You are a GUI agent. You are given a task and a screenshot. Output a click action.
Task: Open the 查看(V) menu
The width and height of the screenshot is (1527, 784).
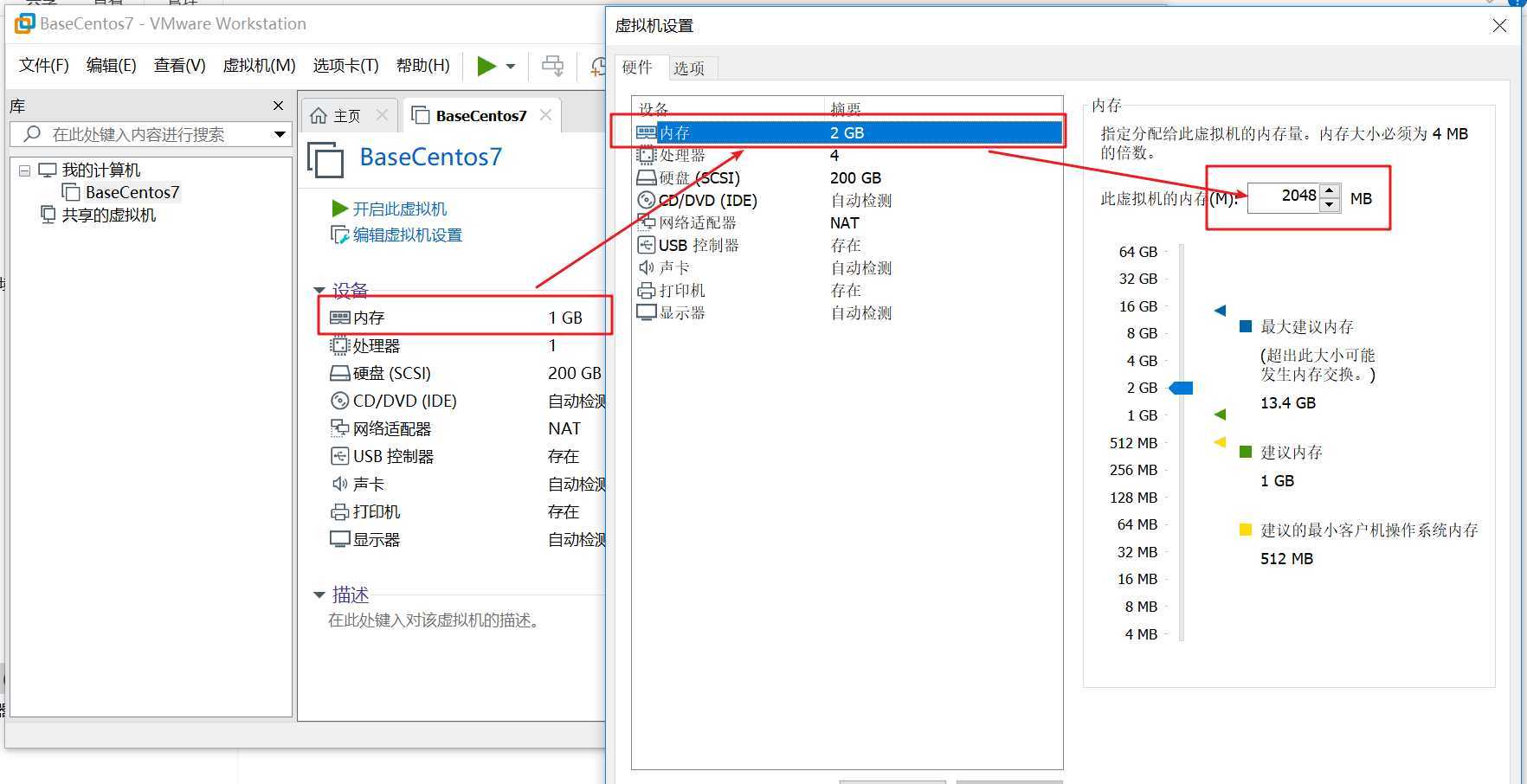180,66
